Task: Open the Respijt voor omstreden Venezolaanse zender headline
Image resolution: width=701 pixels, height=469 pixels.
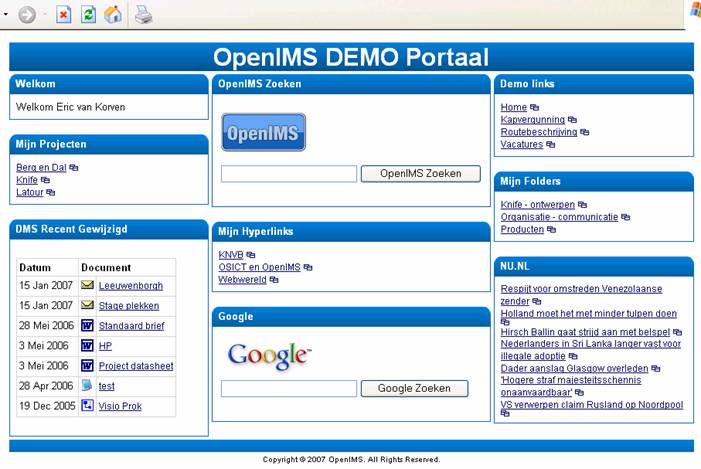Action: (x=581, y=295)
